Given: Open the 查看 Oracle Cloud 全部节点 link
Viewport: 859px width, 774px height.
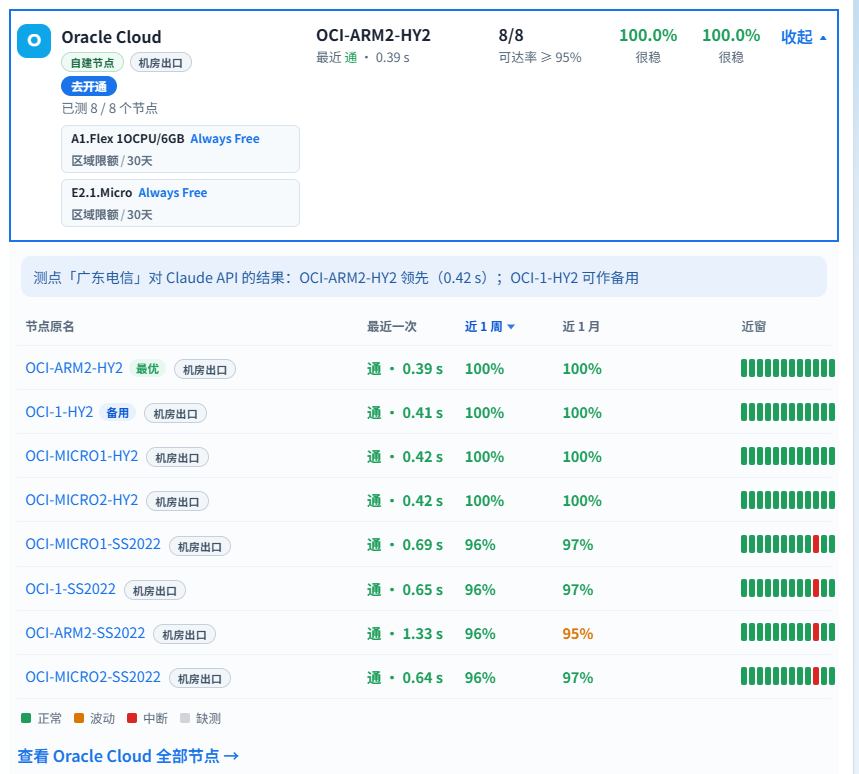Looking at the screenshot, I should click(128, 756).
